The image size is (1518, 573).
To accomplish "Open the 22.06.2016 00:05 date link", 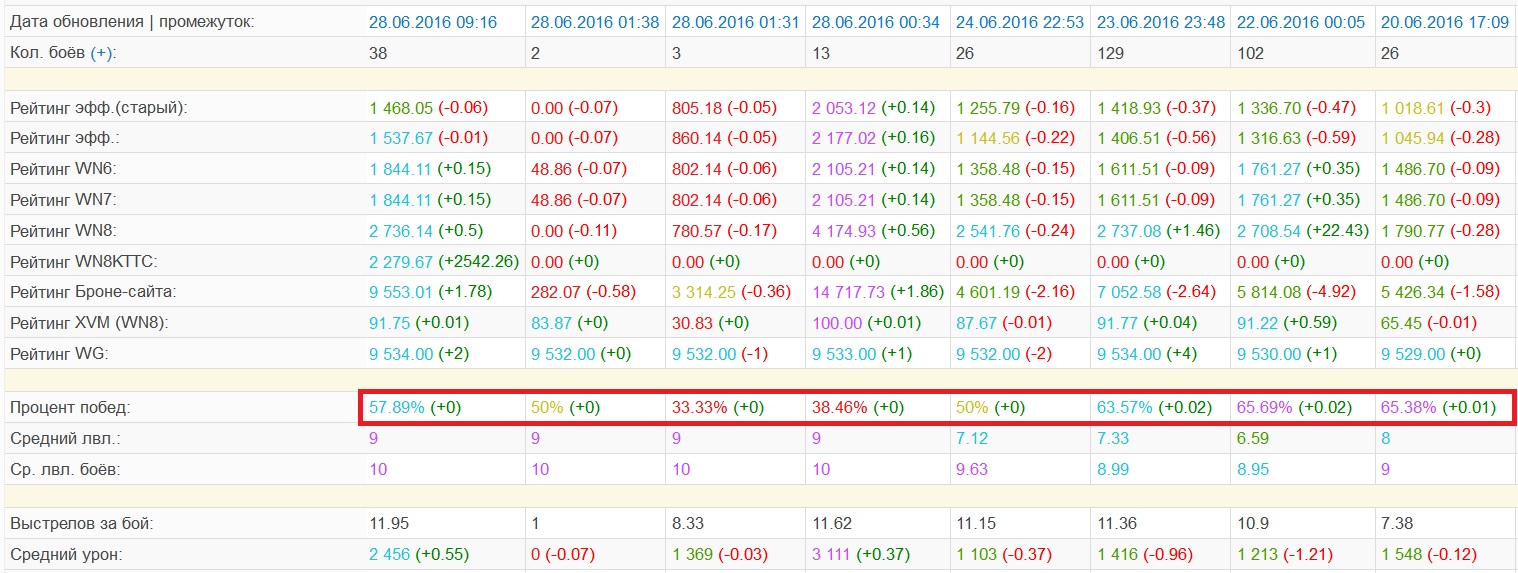I will click(1302, 22).
